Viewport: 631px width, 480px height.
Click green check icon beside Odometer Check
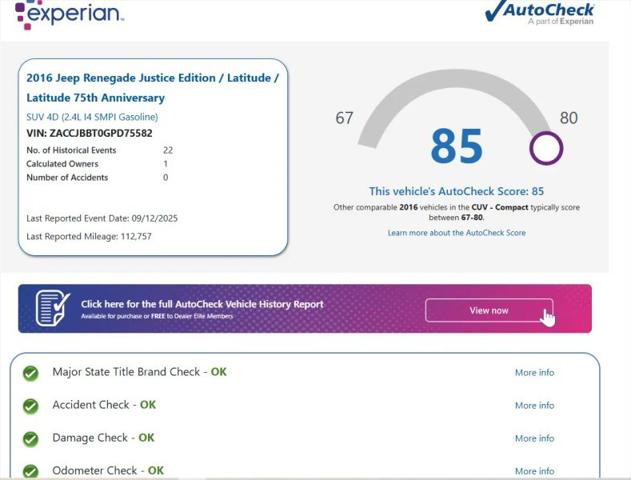[x=31, y=472]
